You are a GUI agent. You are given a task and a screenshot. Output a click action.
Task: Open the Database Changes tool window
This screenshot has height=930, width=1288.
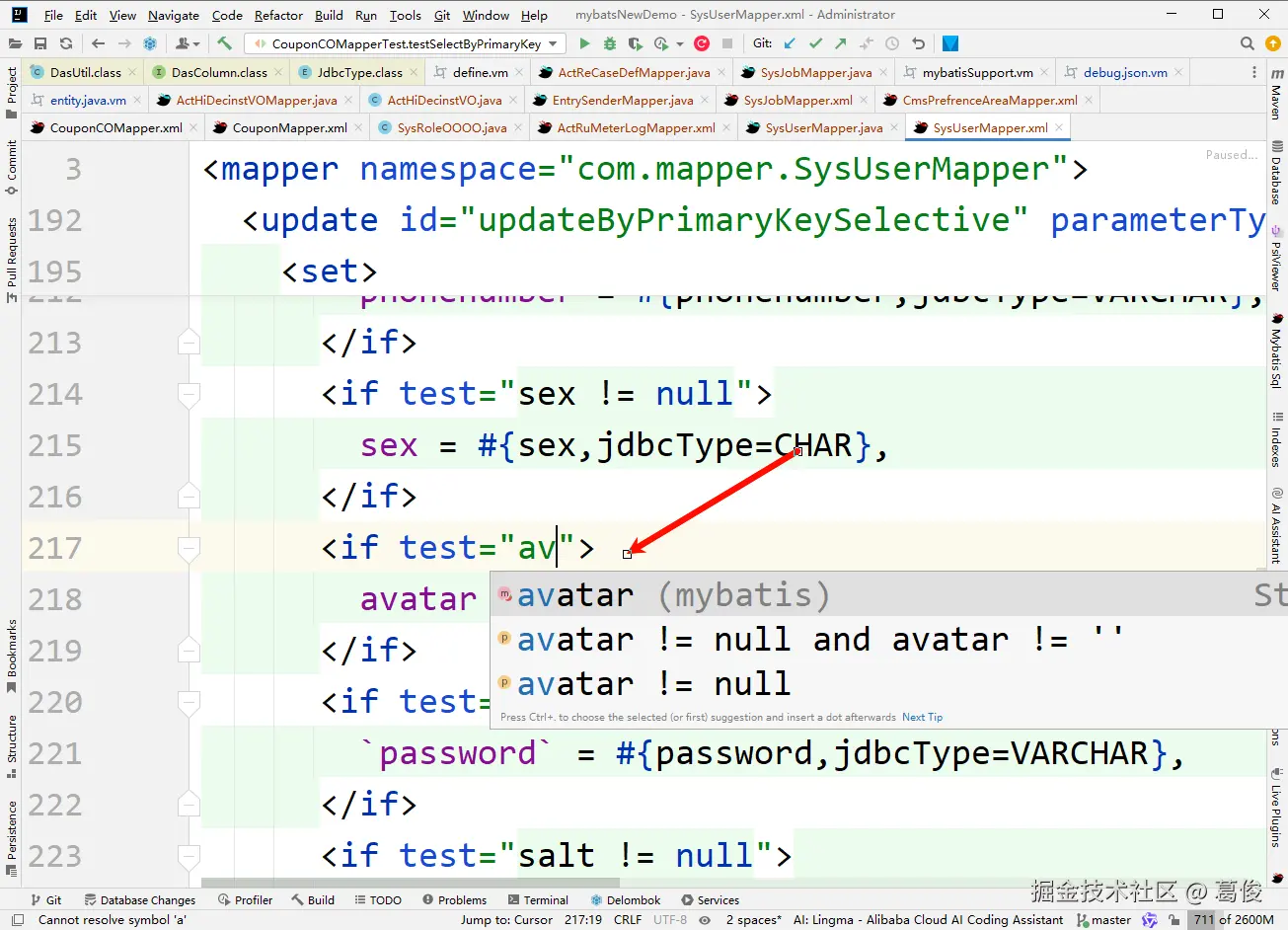click(139, 899)
